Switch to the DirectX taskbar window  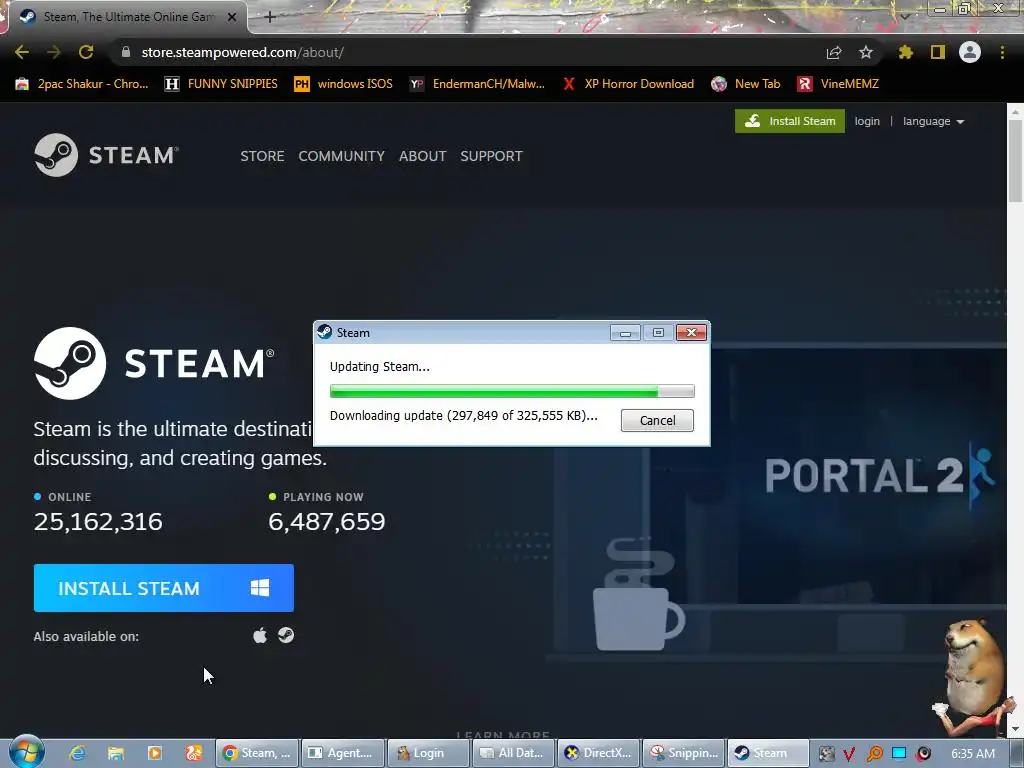point(599,753)
